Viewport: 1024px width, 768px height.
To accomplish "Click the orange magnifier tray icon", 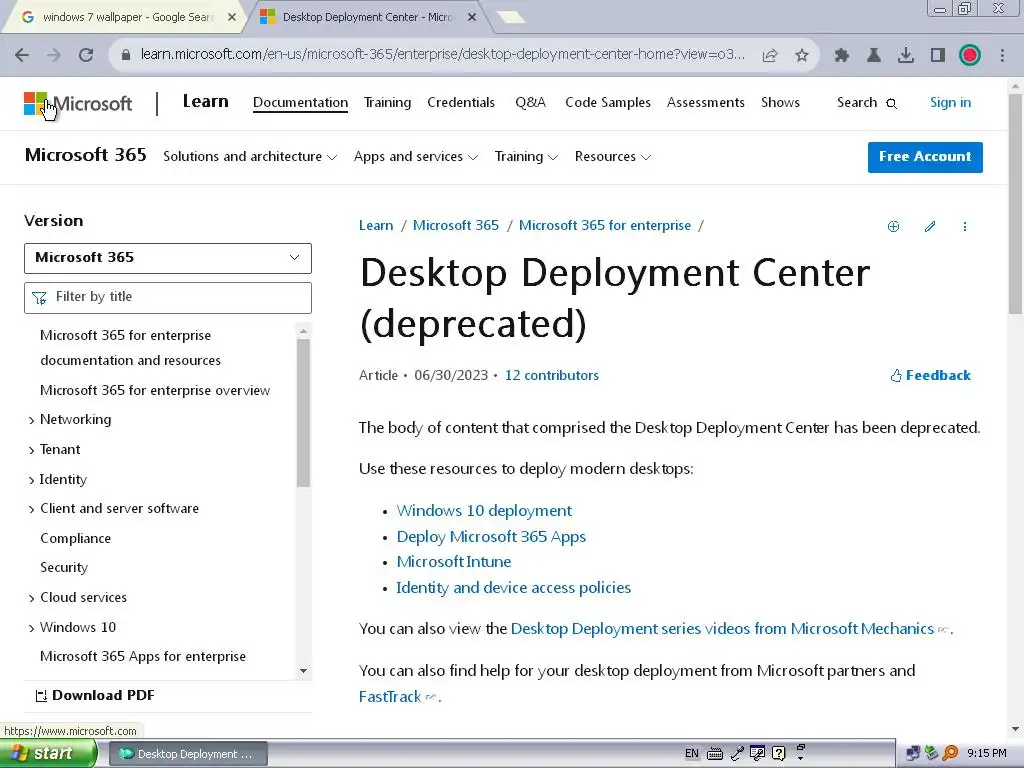I will 950,754.
